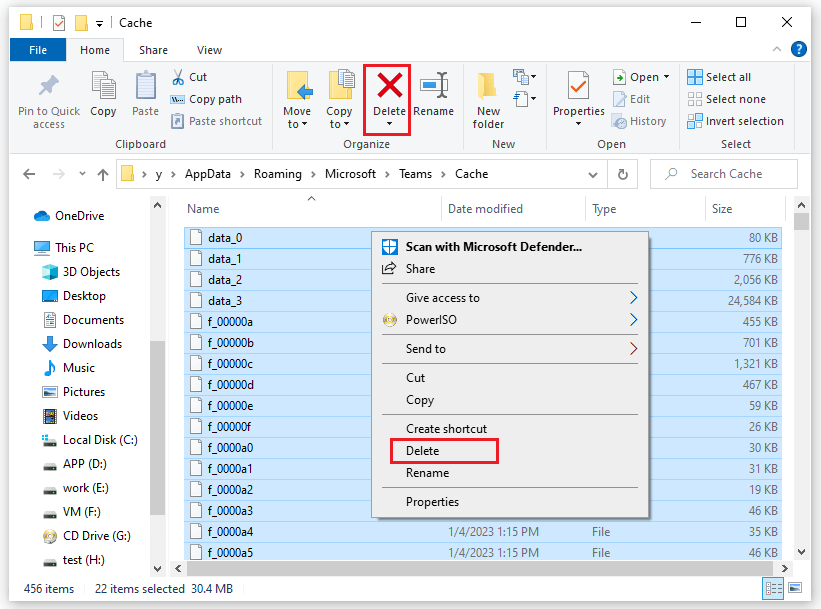821x609 pixels.
Task: Expand the PowerISO submenu
Action: [x=509, y=319]
